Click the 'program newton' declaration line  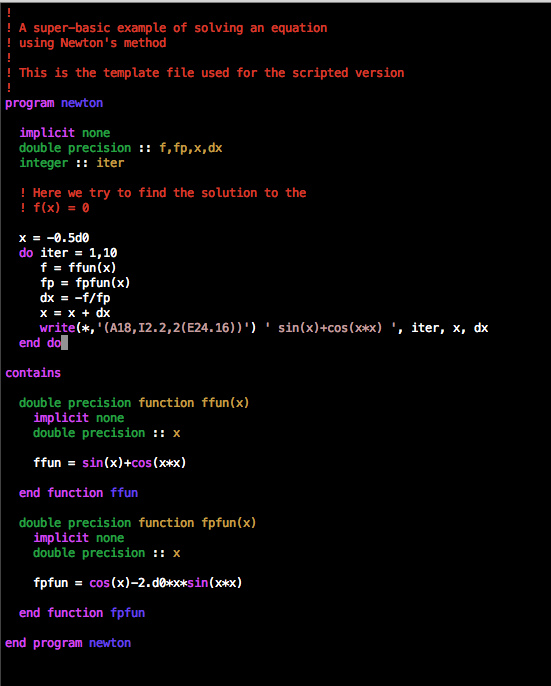click(x=54, y=103)
